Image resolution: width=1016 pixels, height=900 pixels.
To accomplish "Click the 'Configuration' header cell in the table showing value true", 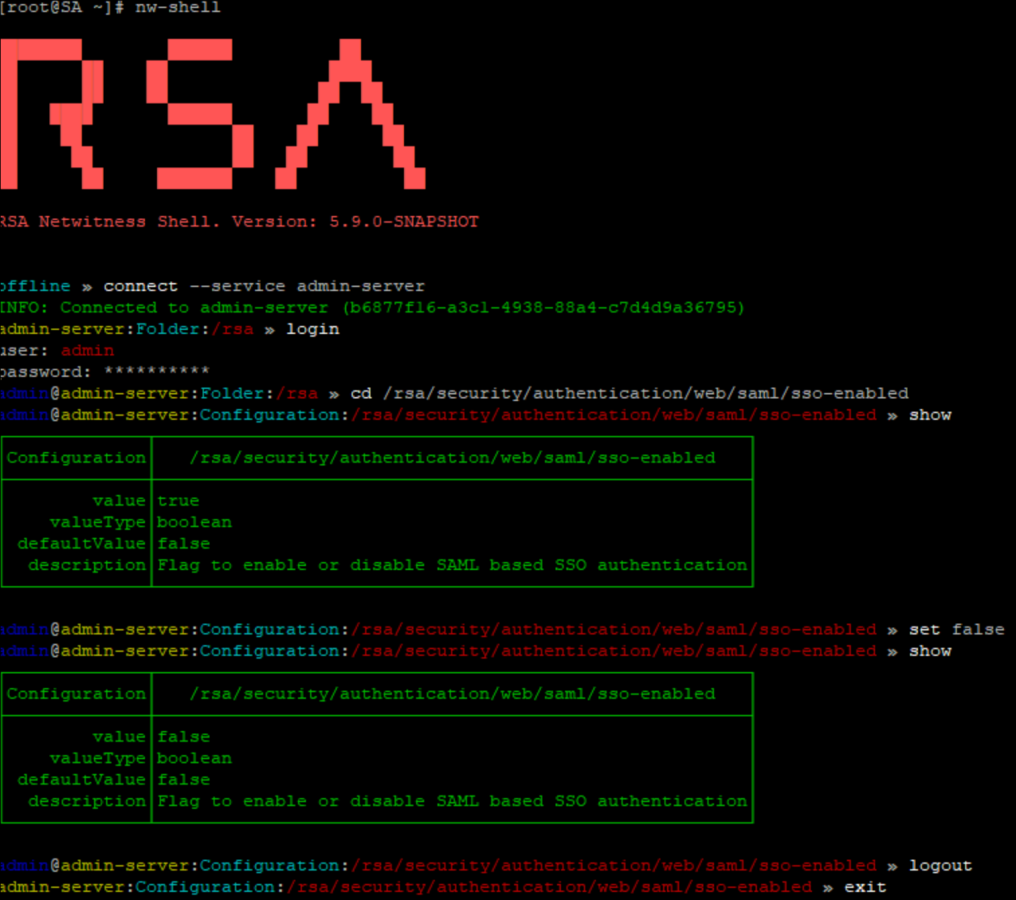I will (x=76, y=457).
